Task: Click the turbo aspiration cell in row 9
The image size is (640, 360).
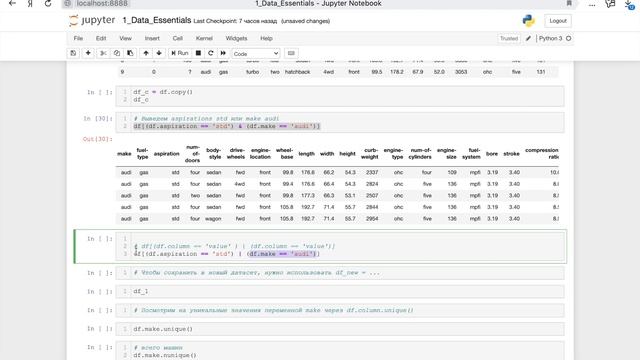Action: pyautogui.click(x=252, y=72)
